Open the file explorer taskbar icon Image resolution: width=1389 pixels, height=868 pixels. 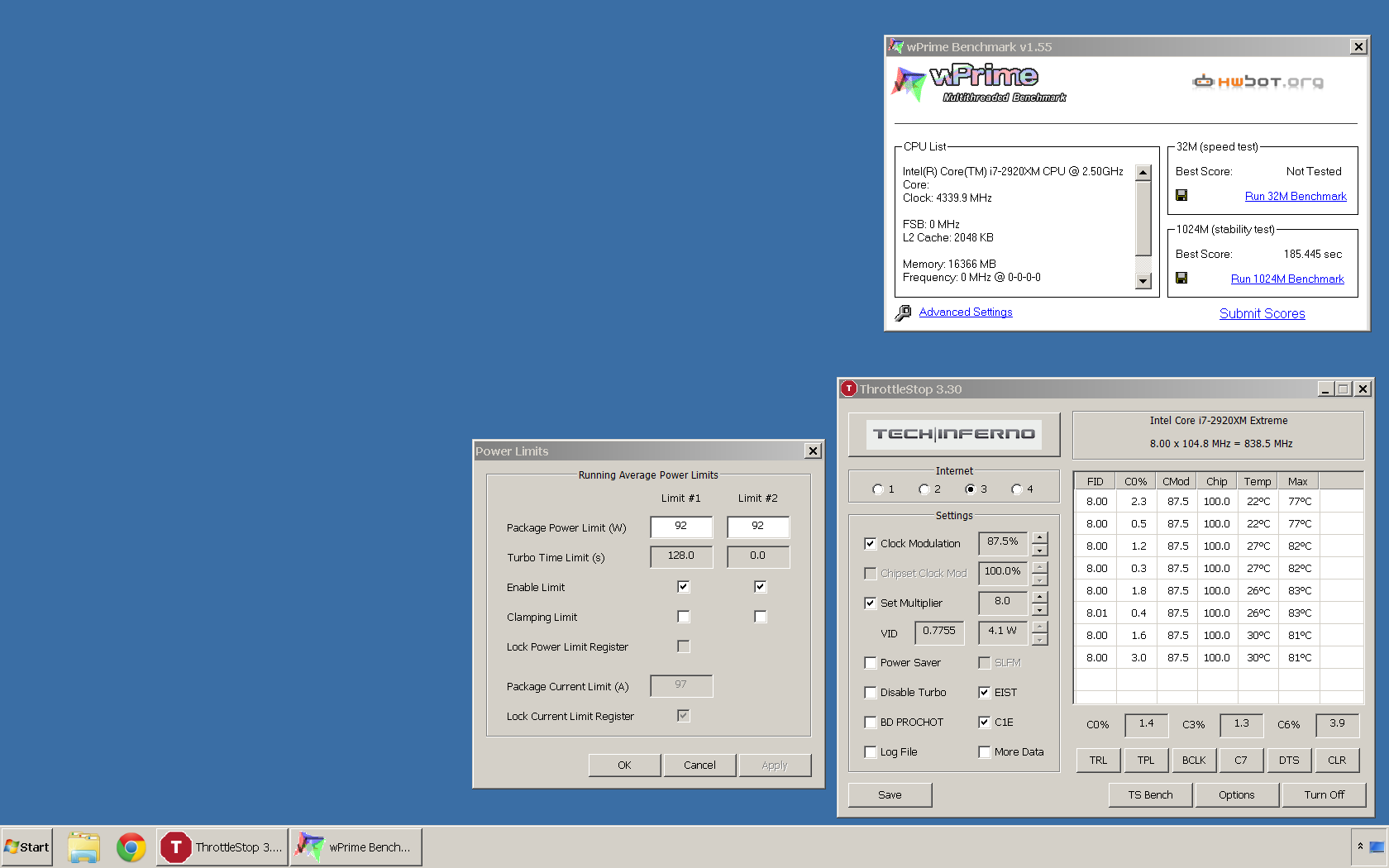click(84, 847)
